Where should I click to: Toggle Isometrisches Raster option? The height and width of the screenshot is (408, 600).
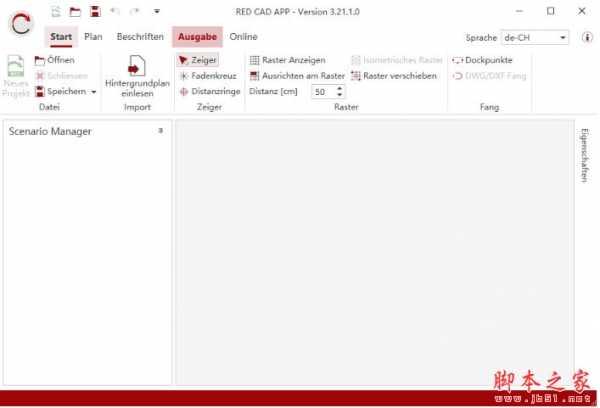[397, 60]
